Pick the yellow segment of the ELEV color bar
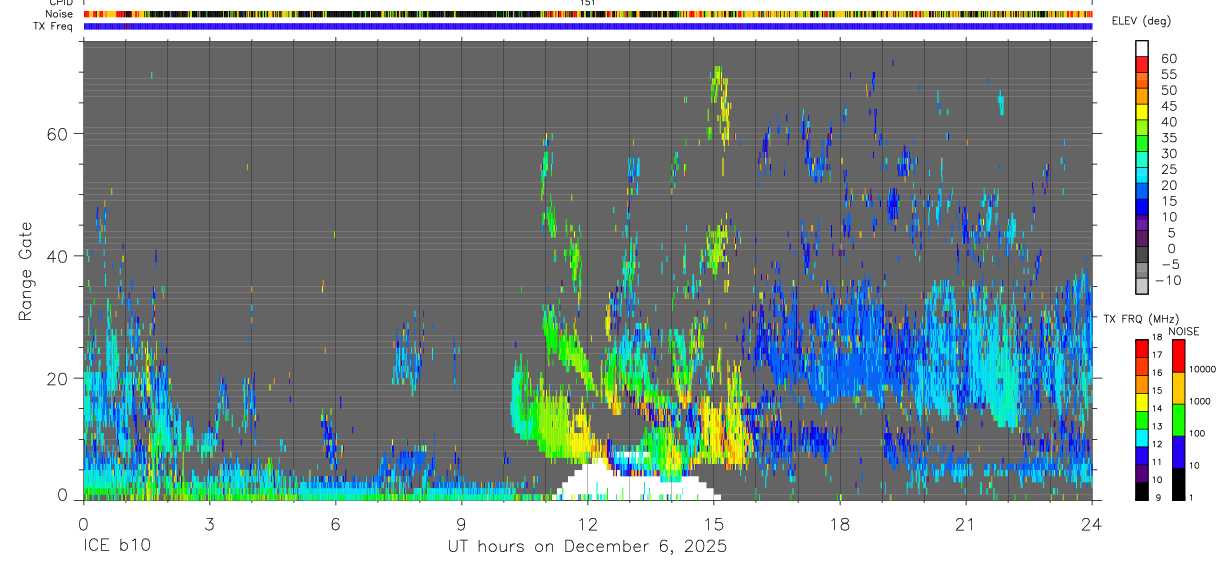The width and height of the screenshot is (1228, 567). 1142,110
